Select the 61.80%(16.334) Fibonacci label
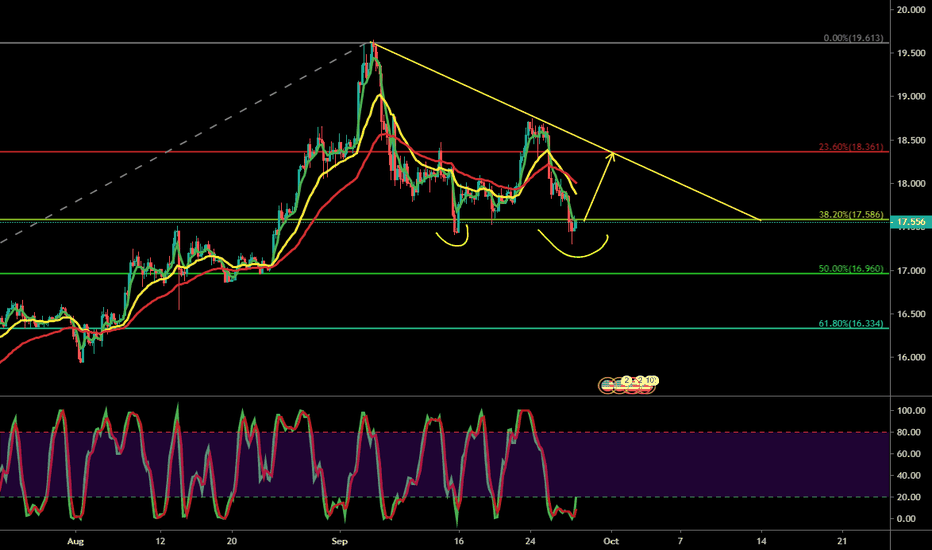 (x=851, y=323)
